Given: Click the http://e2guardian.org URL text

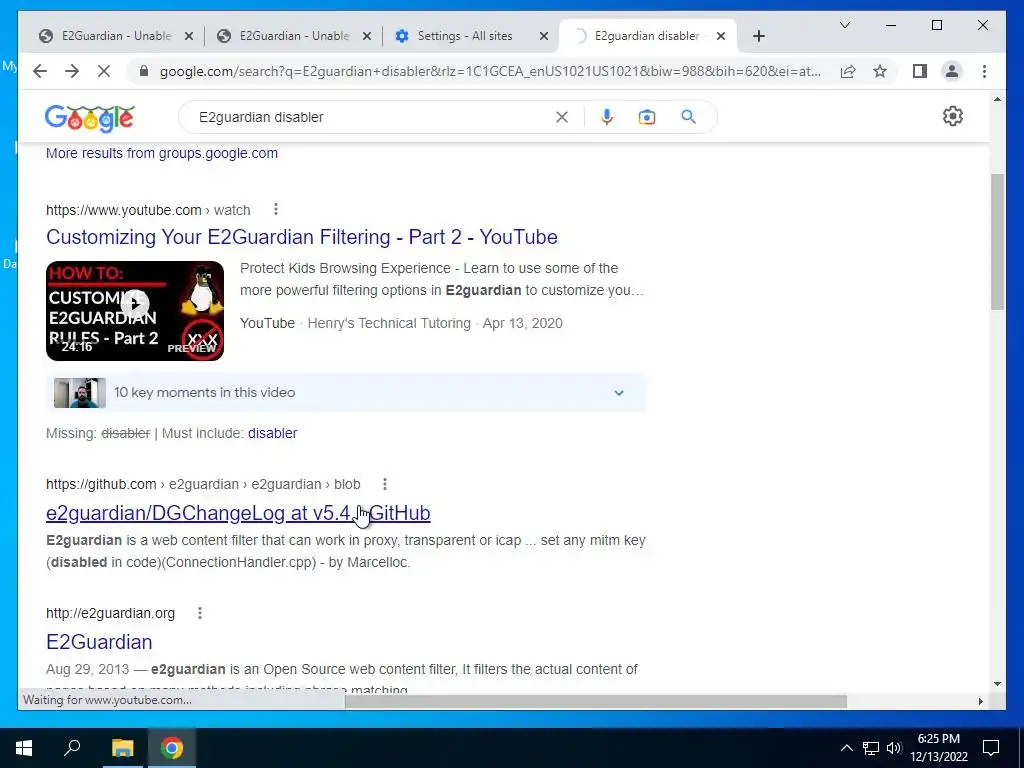Looking at the screenshot, I should tap(110, 613).
